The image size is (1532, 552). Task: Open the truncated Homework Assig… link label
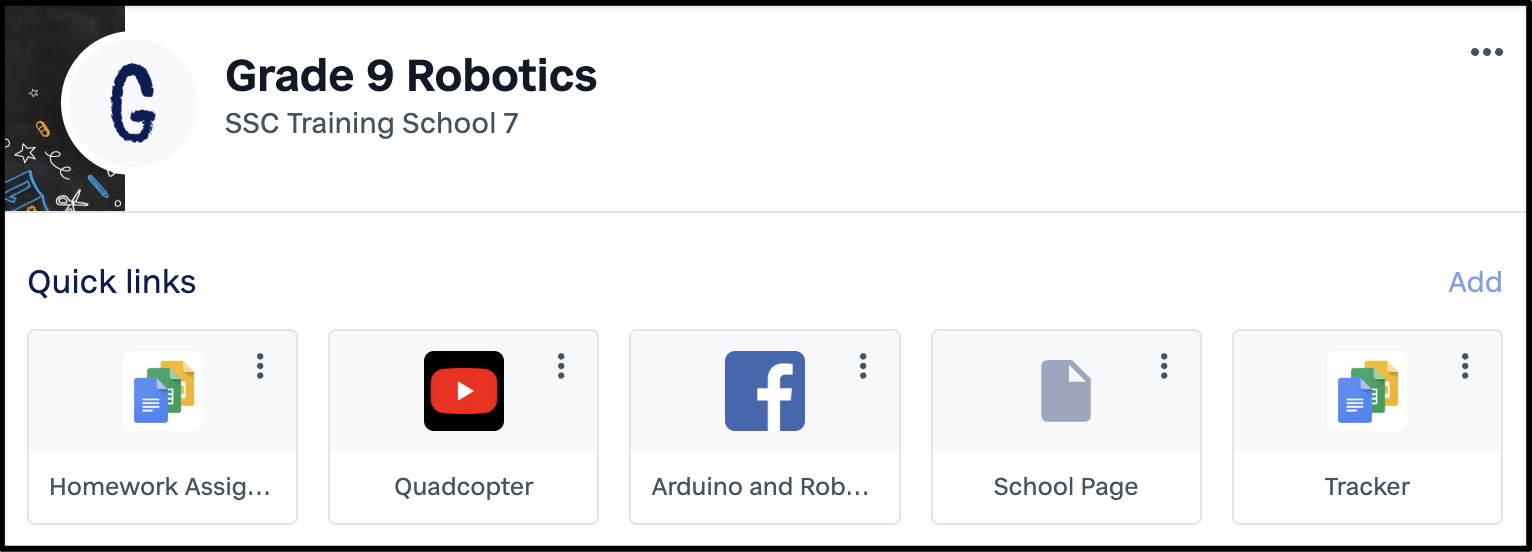(160, 487)
